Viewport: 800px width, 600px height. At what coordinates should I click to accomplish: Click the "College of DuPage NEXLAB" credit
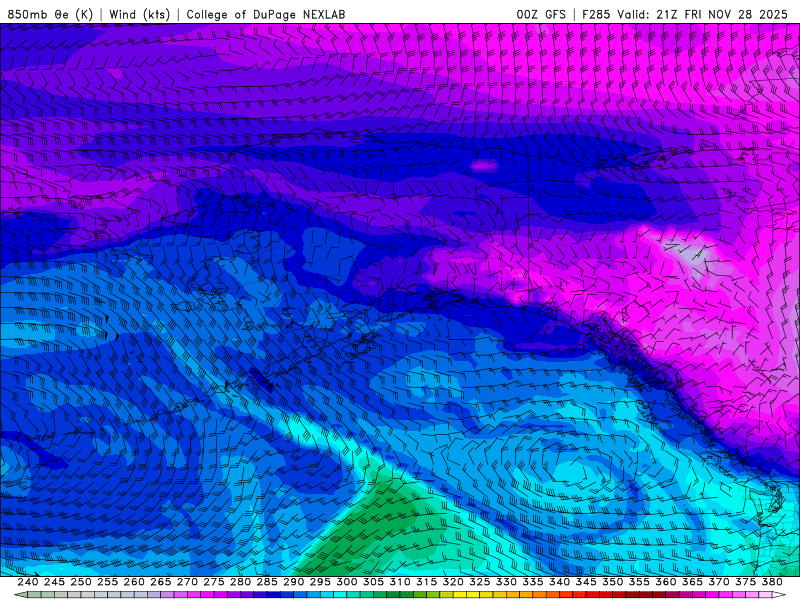click(265, 14)
